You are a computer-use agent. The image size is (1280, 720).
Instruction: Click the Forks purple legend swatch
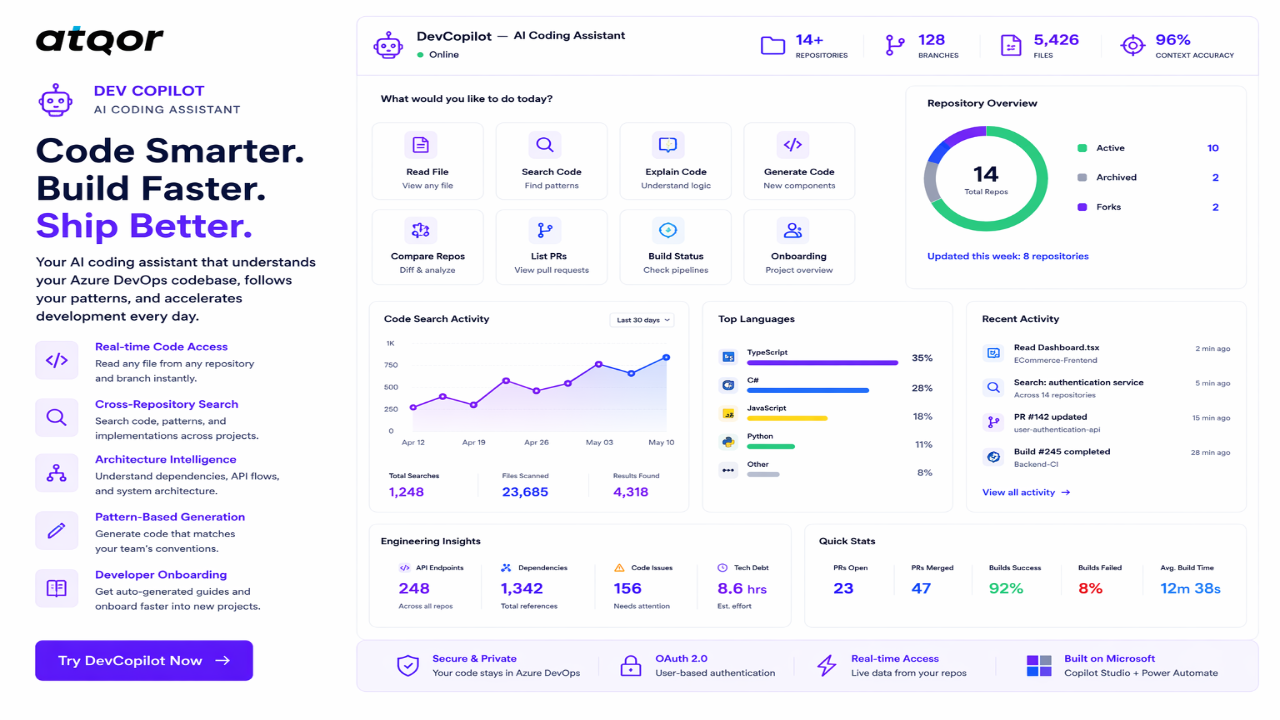click(1082, 207)
